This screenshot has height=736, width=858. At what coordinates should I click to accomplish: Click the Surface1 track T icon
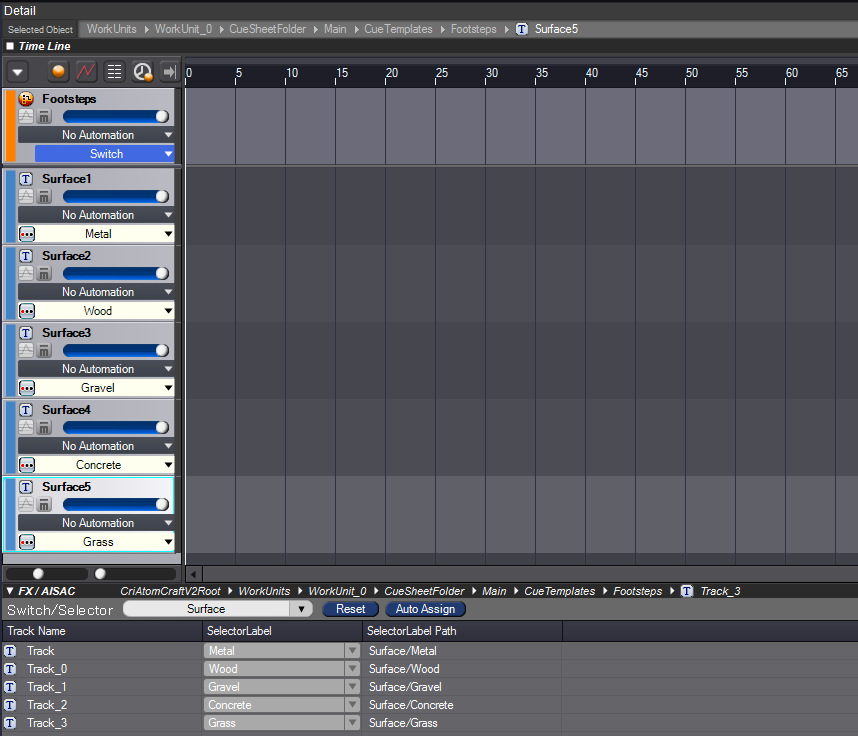pos(26,179)
